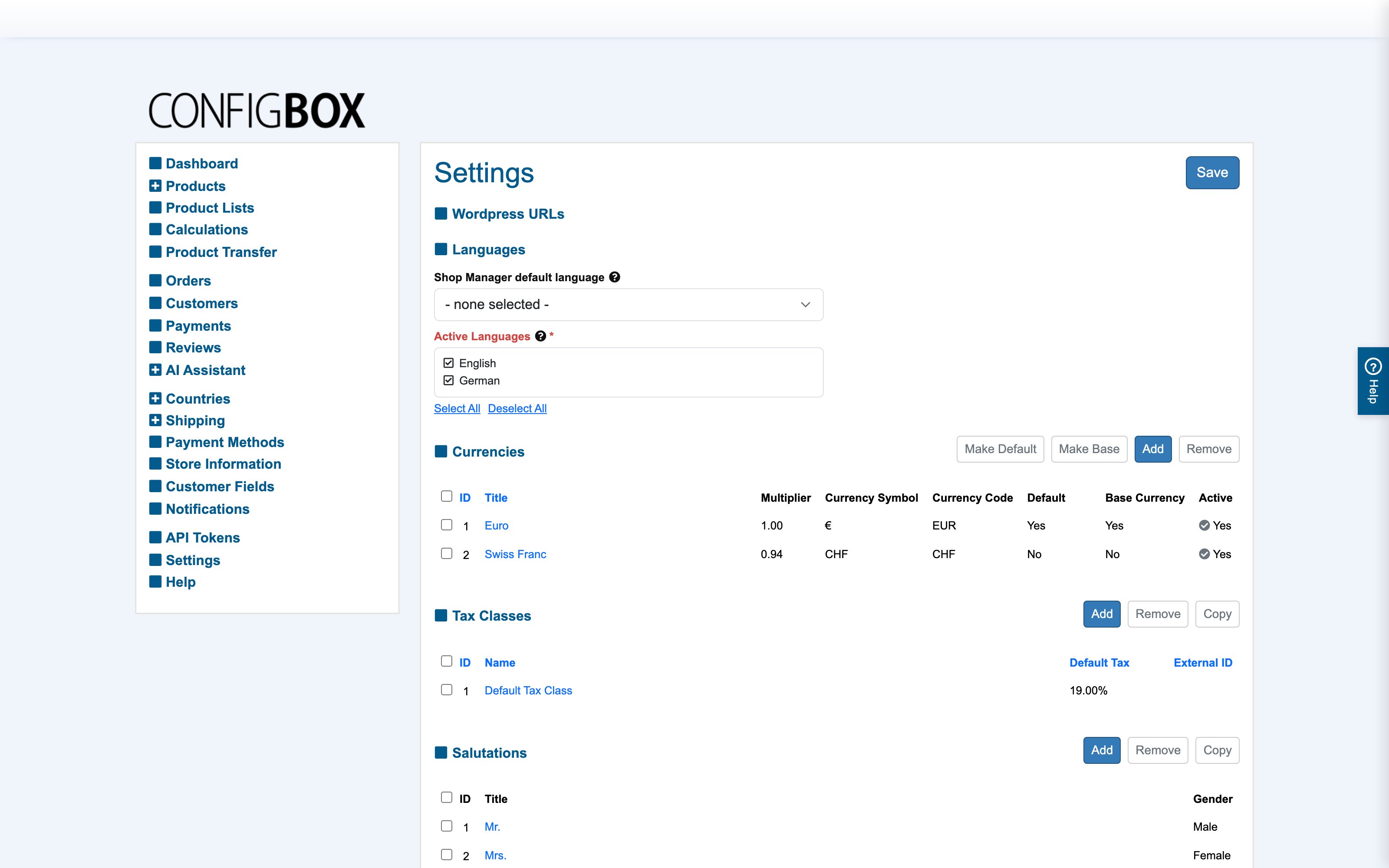The width and height of the screenshot is (1389, 868).
Task: Click the Dashboard square icon in sidebar
Action: (155, 163)
